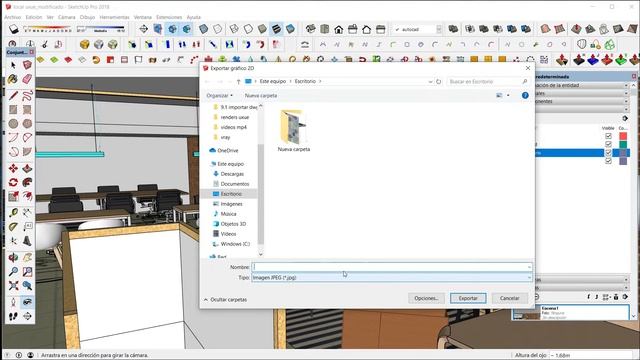Click the Sandbox From Contours tool
Screen dimensions: 640x360
point(546,29)
